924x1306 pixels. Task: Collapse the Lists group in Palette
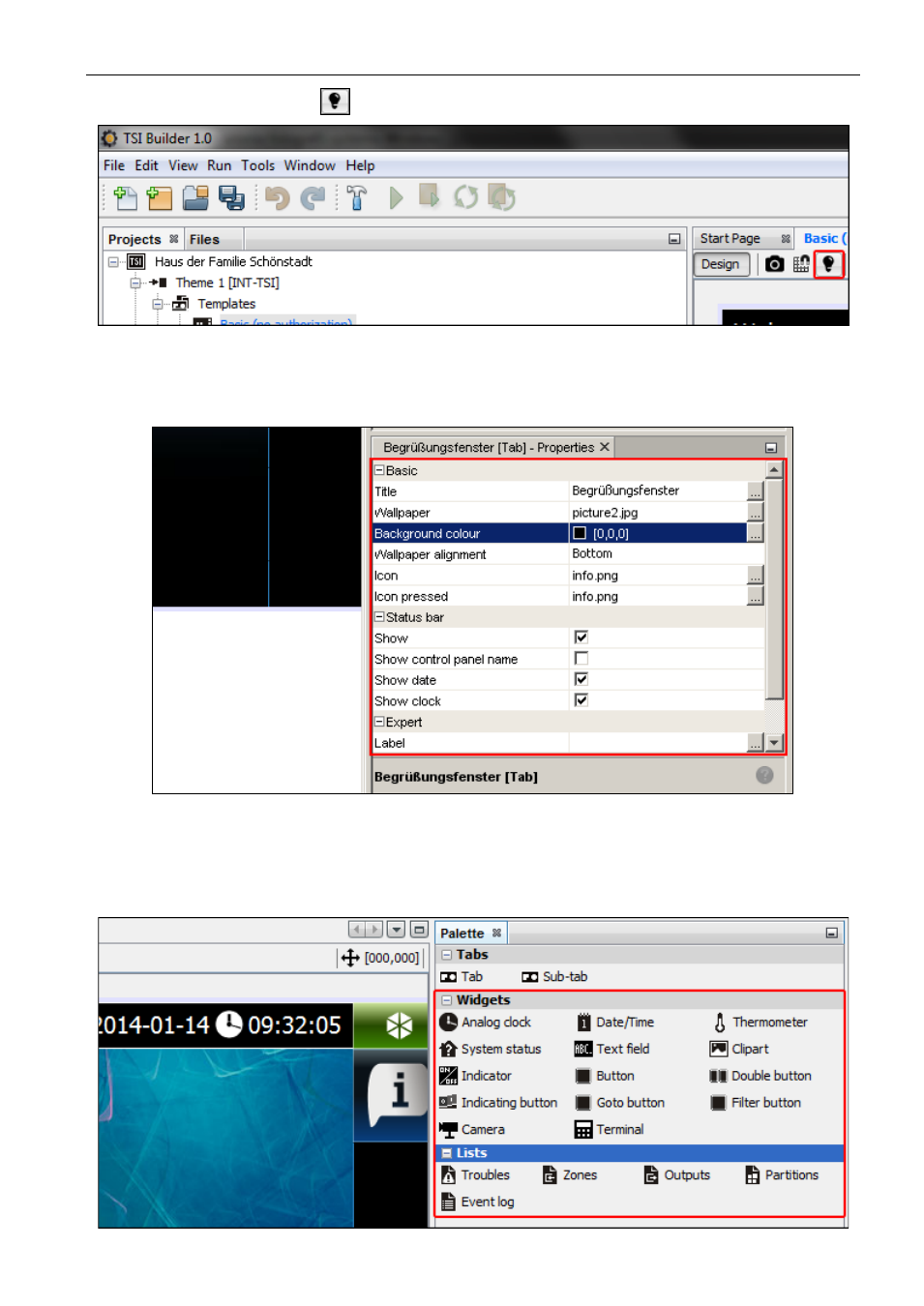click(x=447, y=1153)
